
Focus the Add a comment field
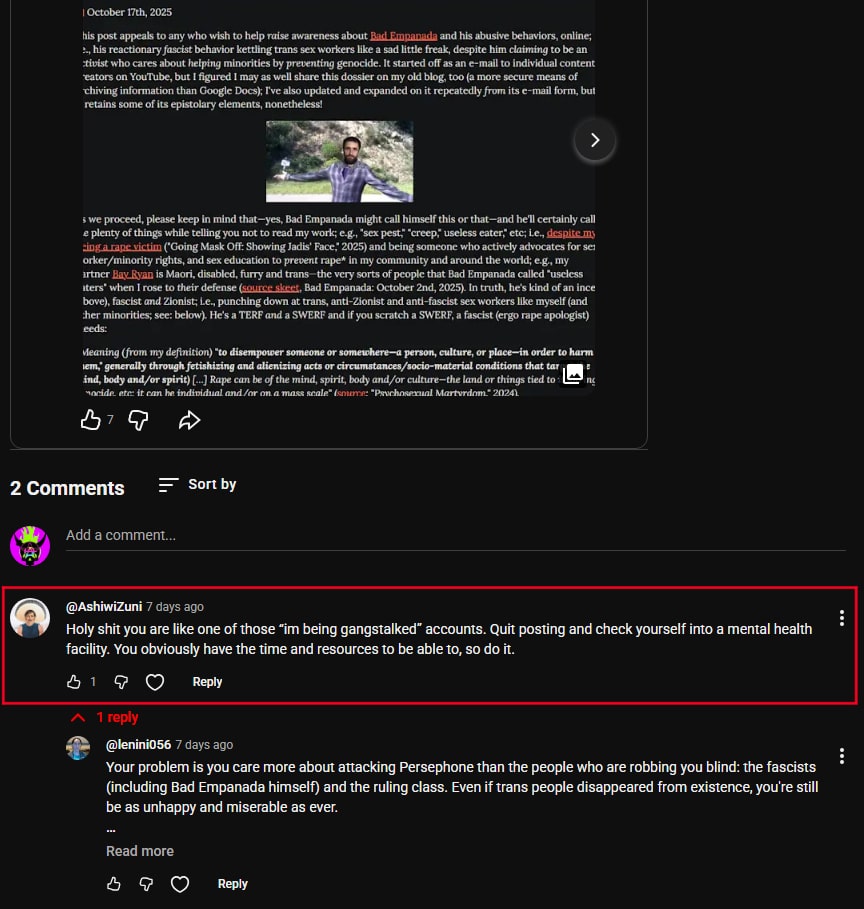456,536
